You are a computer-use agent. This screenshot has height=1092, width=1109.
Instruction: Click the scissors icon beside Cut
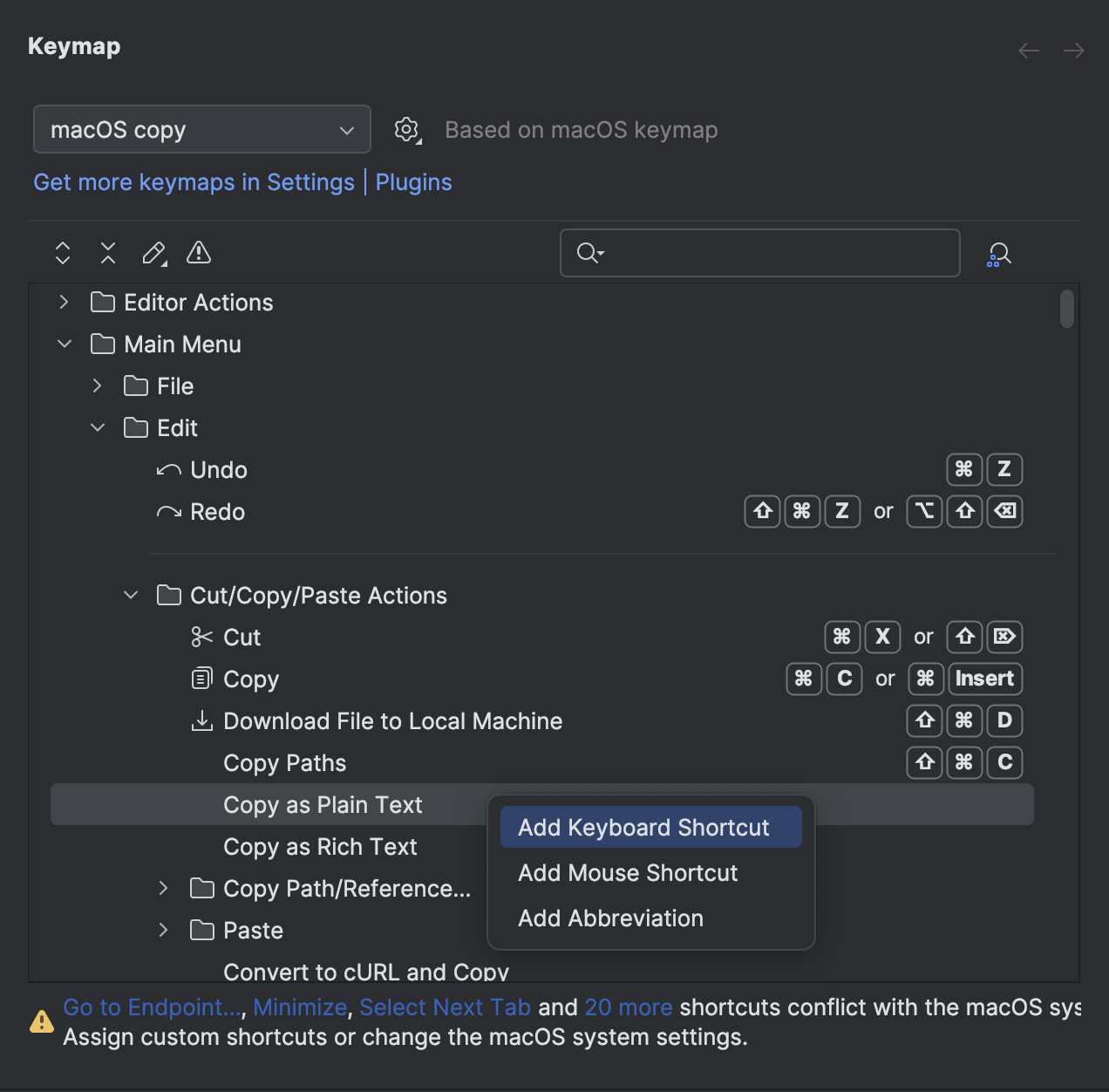coord(201,637)
